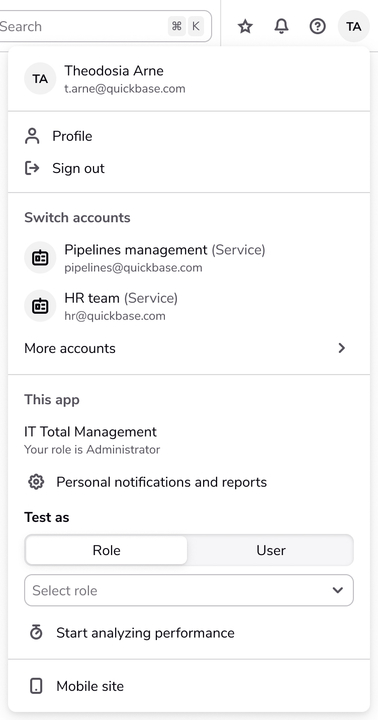Select the Role option under Test as
The width and height of the screenshot is (378, 720).
tap(107, 550)
